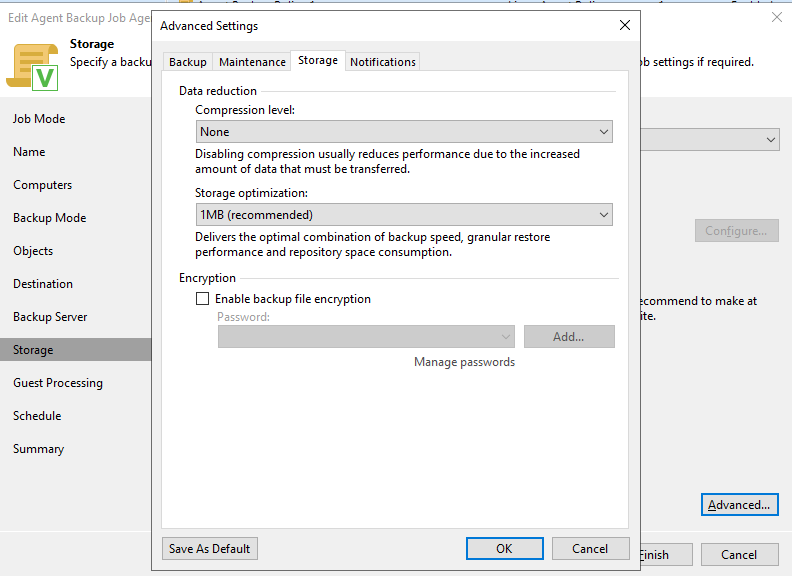Image resolution: width=792 pixels, height=576 pixels.
Task: Open the Compression level dropdown
Action: point(404,132)
